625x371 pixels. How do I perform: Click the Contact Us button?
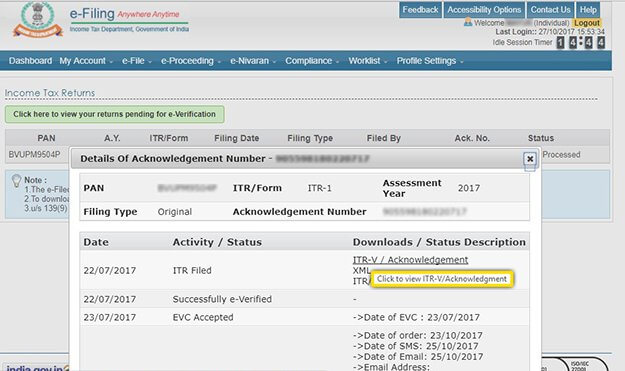click(550, 10)
